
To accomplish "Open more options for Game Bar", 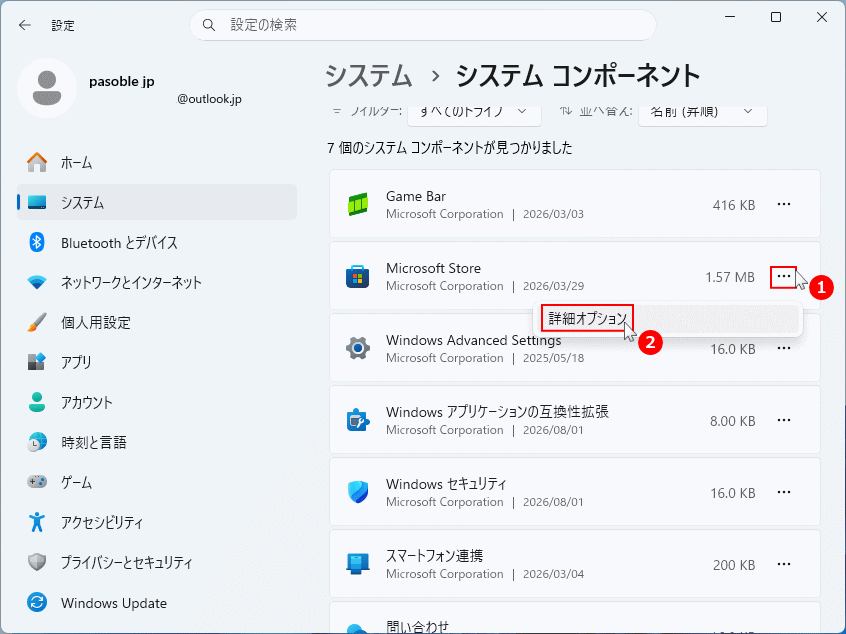I will pos(783,204).
